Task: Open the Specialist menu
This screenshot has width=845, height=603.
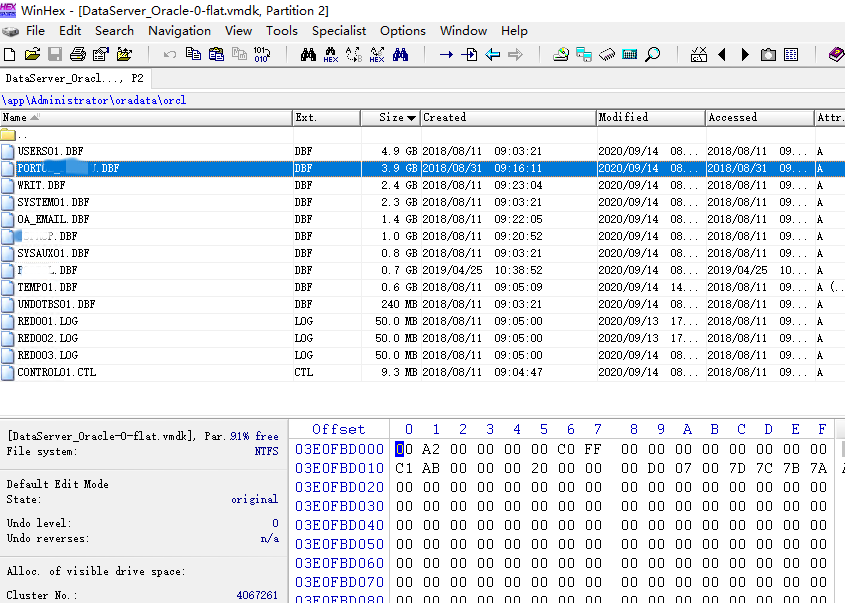Action: click(339, 31)
